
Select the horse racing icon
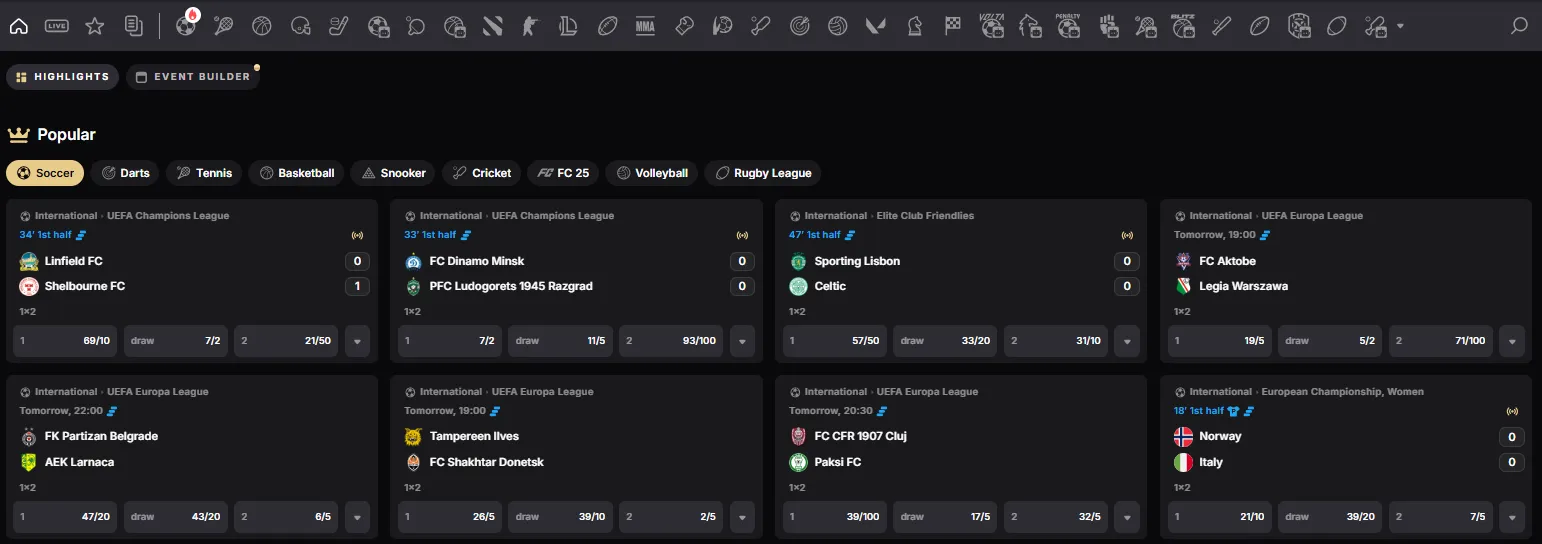1030,26
